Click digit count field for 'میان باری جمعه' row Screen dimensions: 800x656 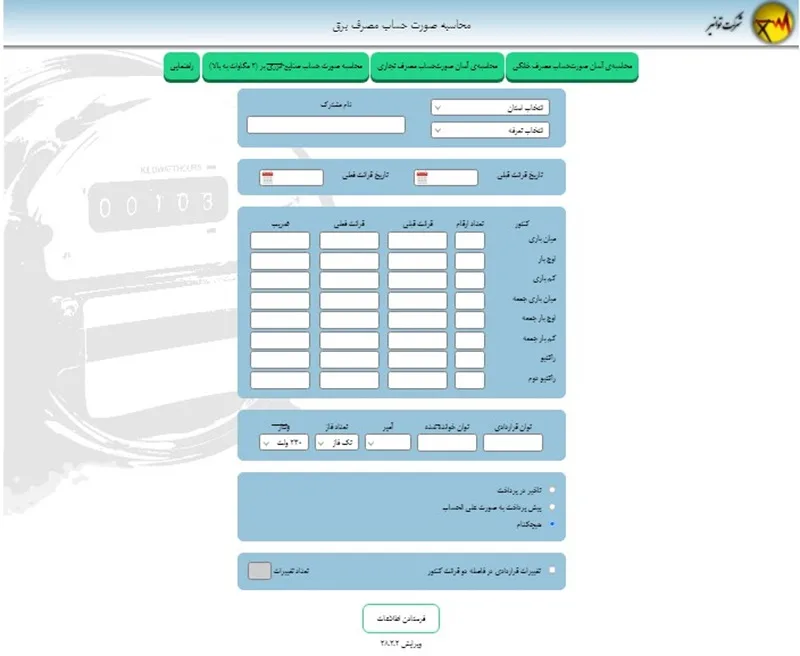(470, 300)
